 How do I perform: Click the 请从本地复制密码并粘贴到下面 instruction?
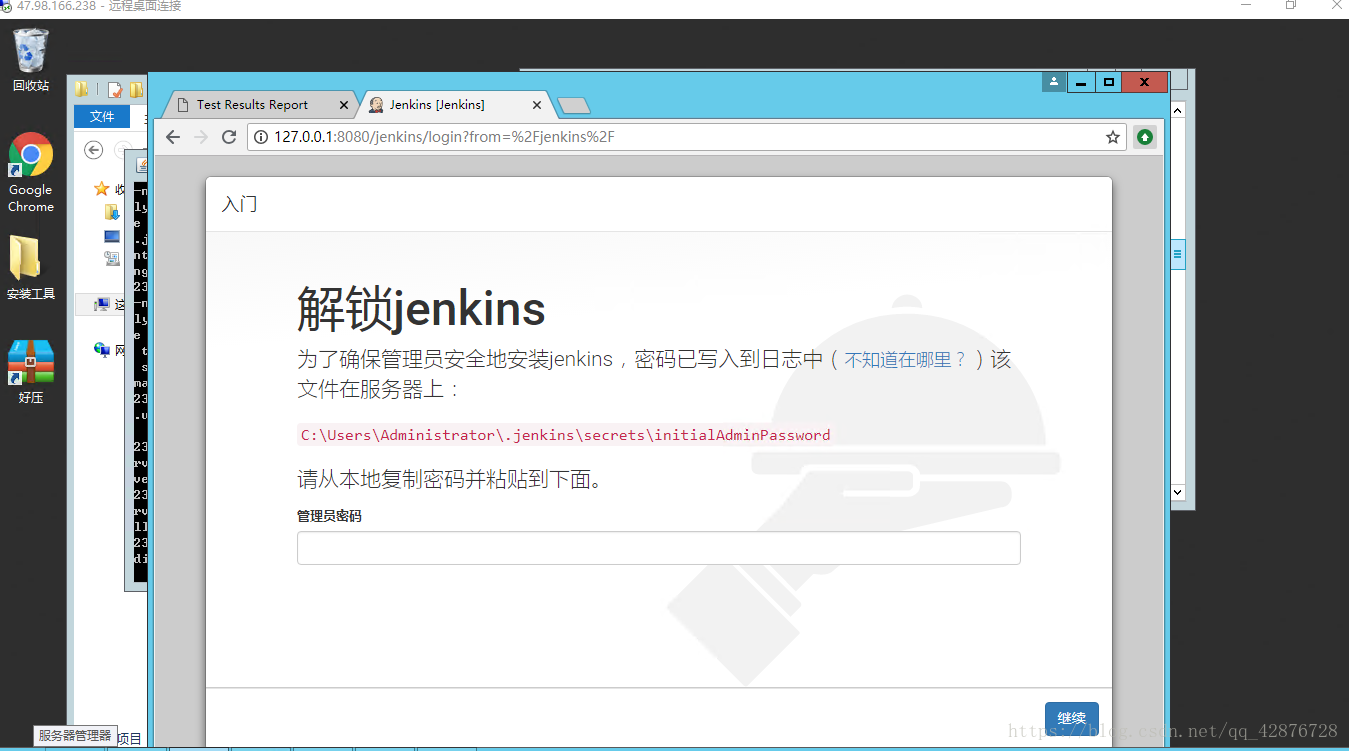coord(452,480)
